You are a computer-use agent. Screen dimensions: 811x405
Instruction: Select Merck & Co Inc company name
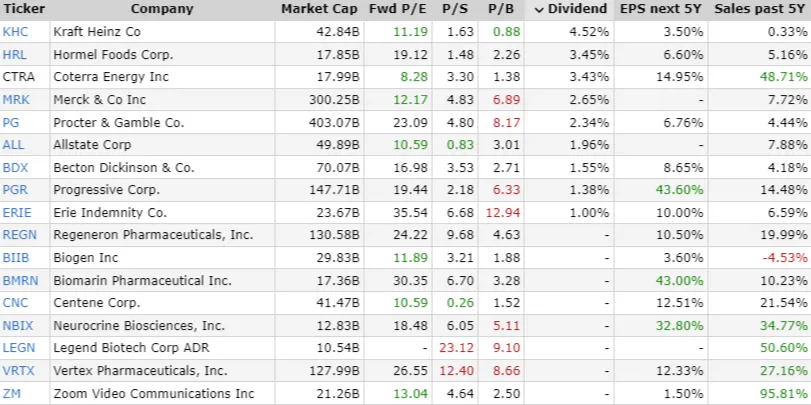99,100
